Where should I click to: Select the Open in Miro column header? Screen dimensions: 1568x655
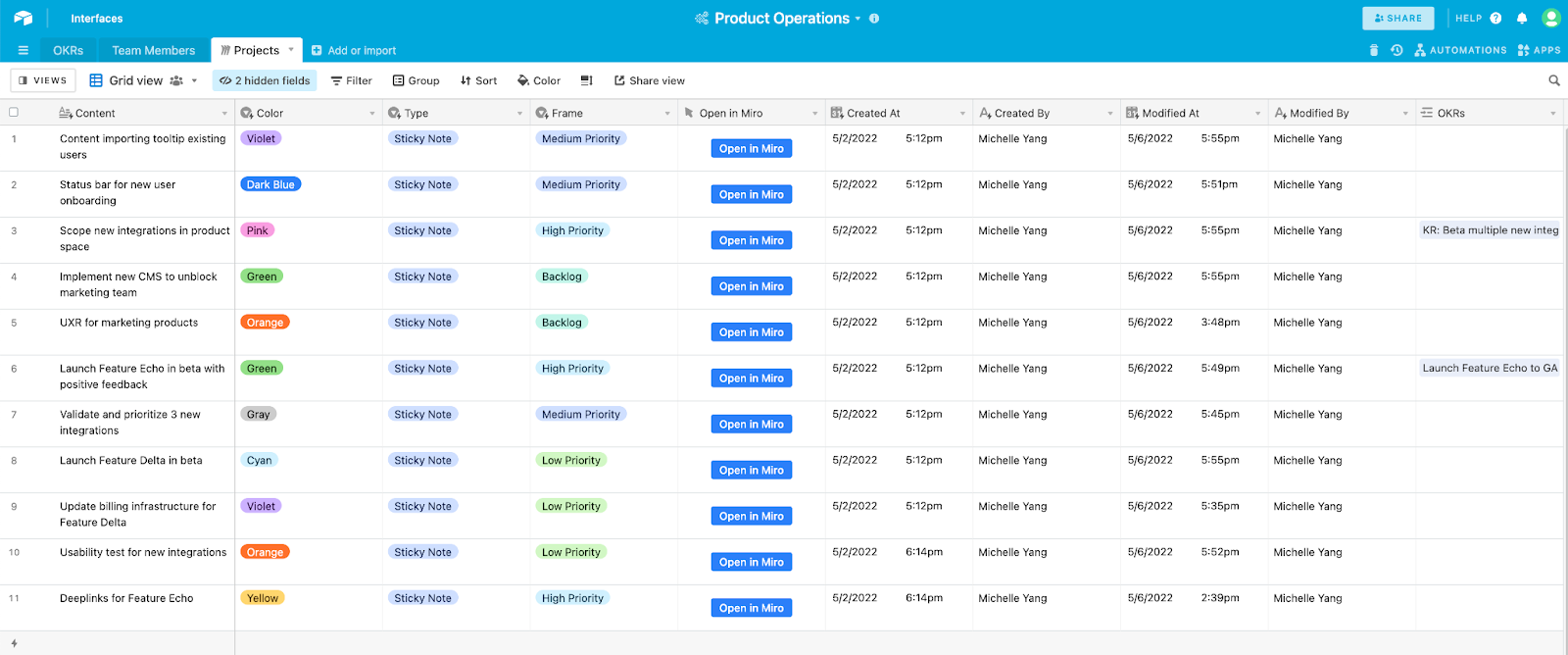pyautogui.click(x=751, y=113)
